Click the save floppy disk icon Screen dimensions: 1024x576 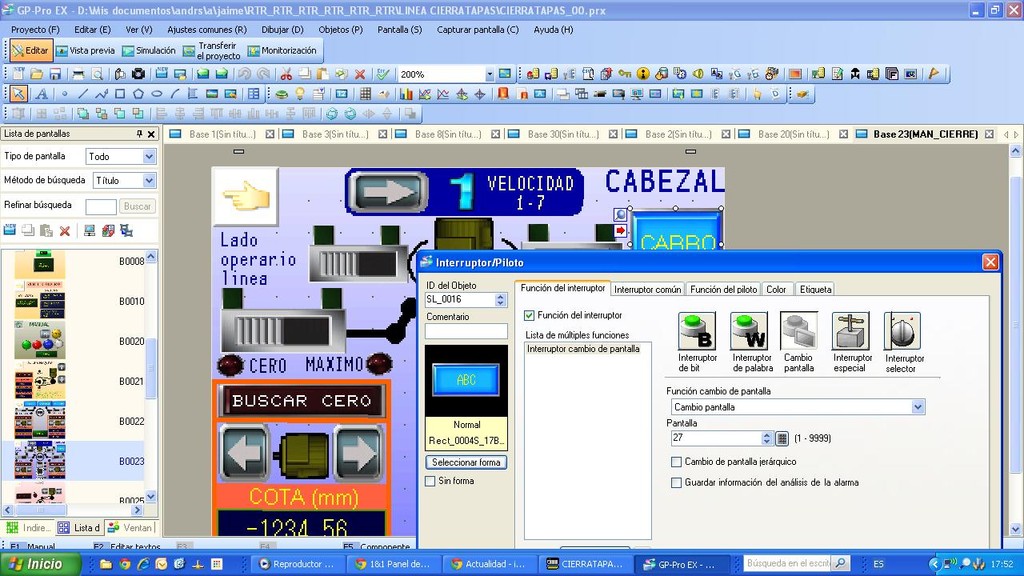55,74
